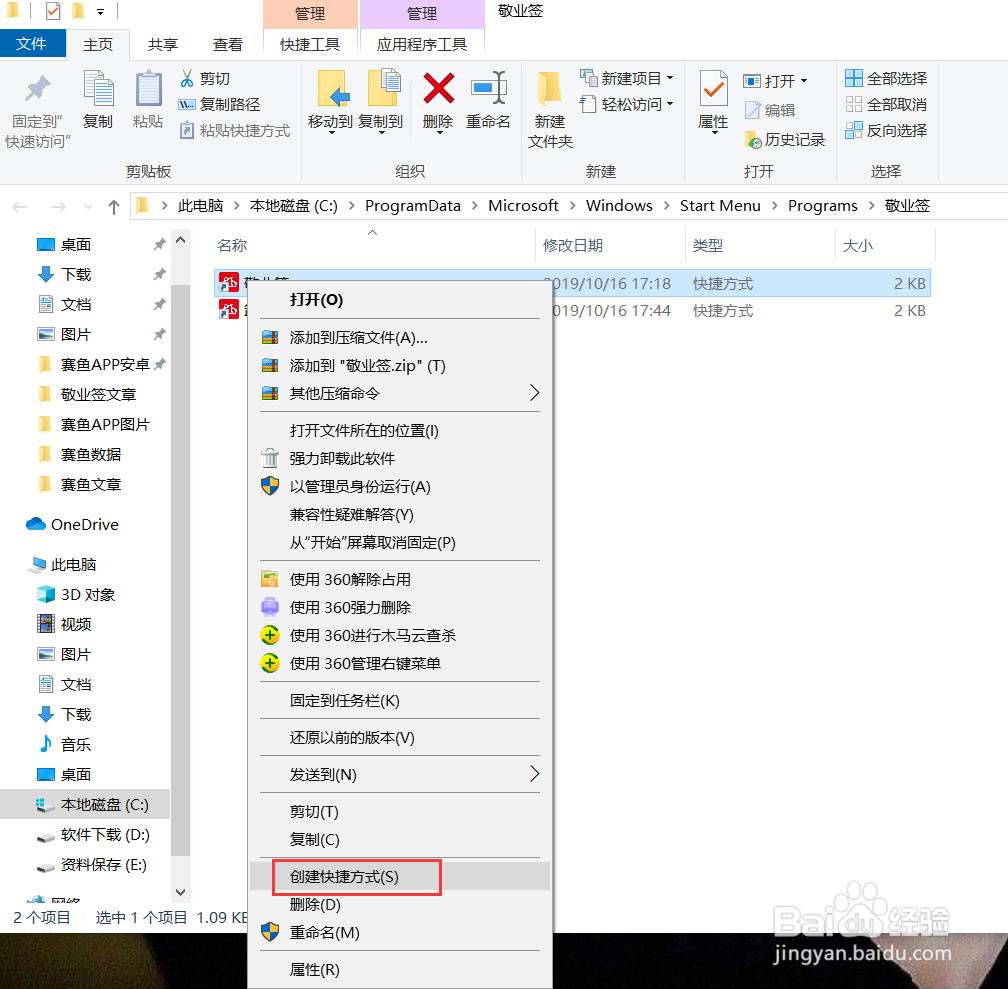Click the red X Delete (删除) icon
The height and width of the screenshot is (989, 1008).
point(438,88)
